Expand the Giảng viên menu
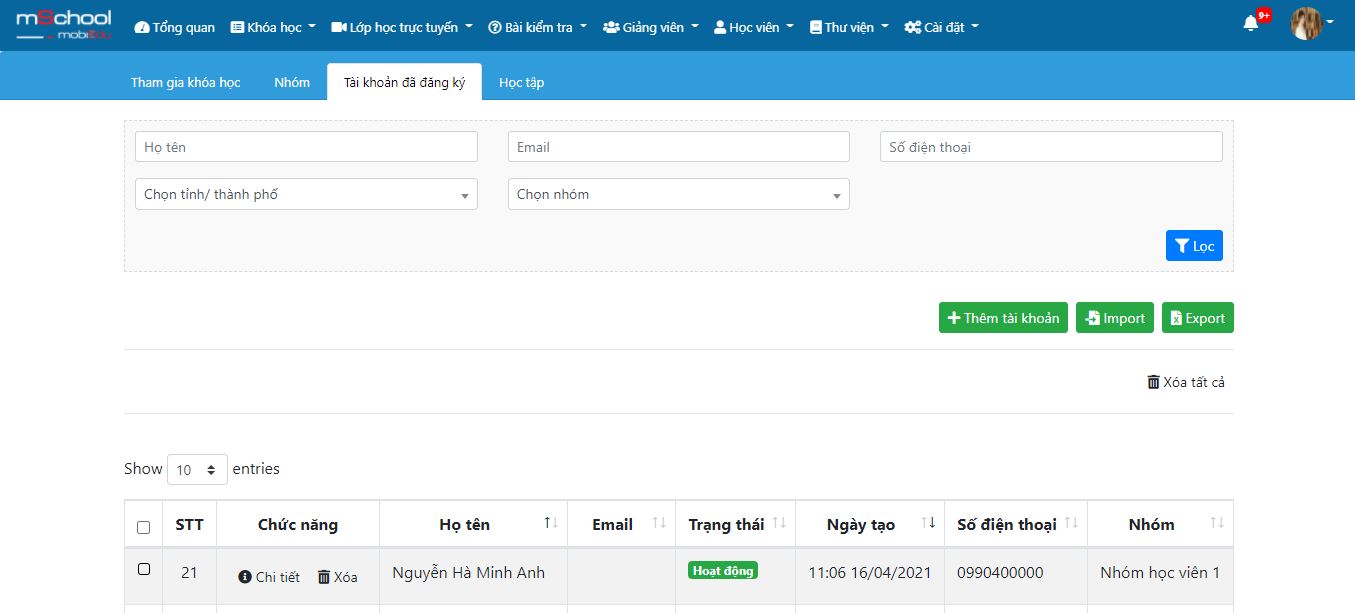1355x613 pixels. point(651,27)
